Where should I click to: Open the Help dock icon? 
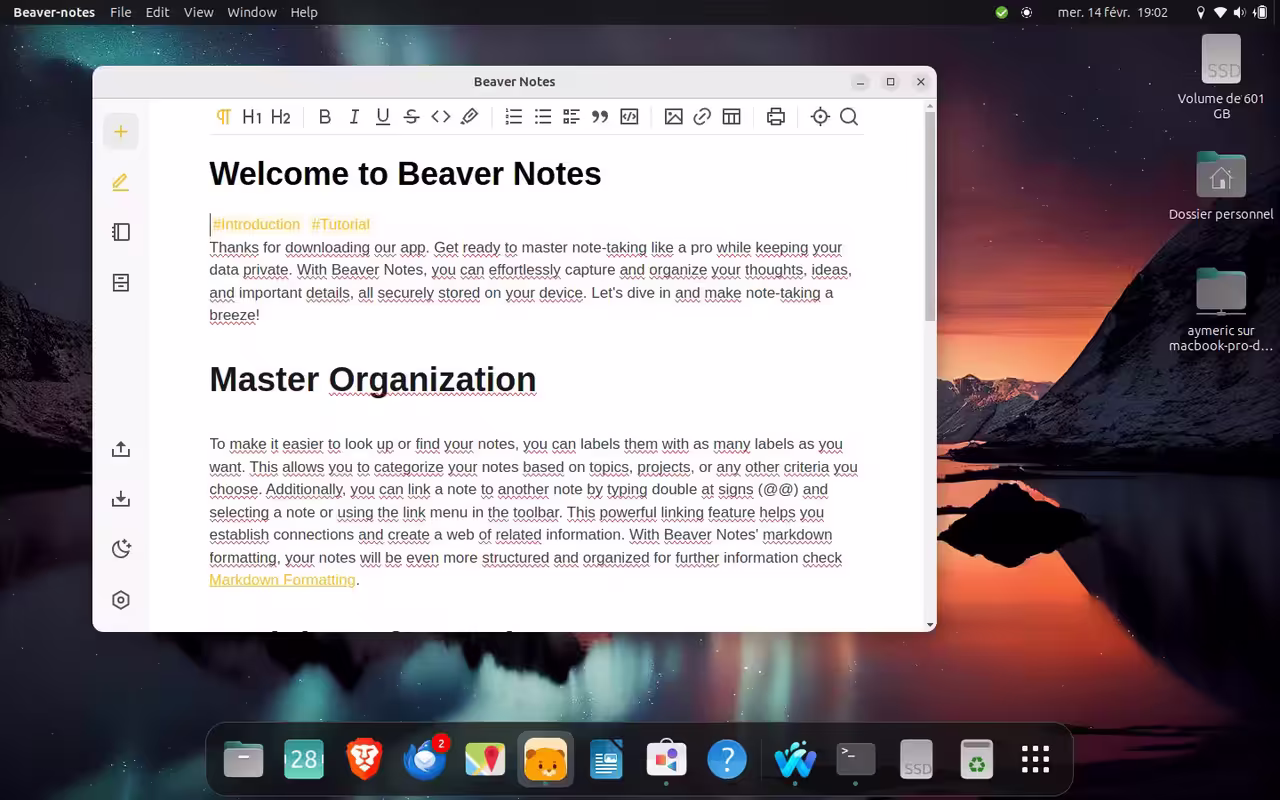coord(727,760)
